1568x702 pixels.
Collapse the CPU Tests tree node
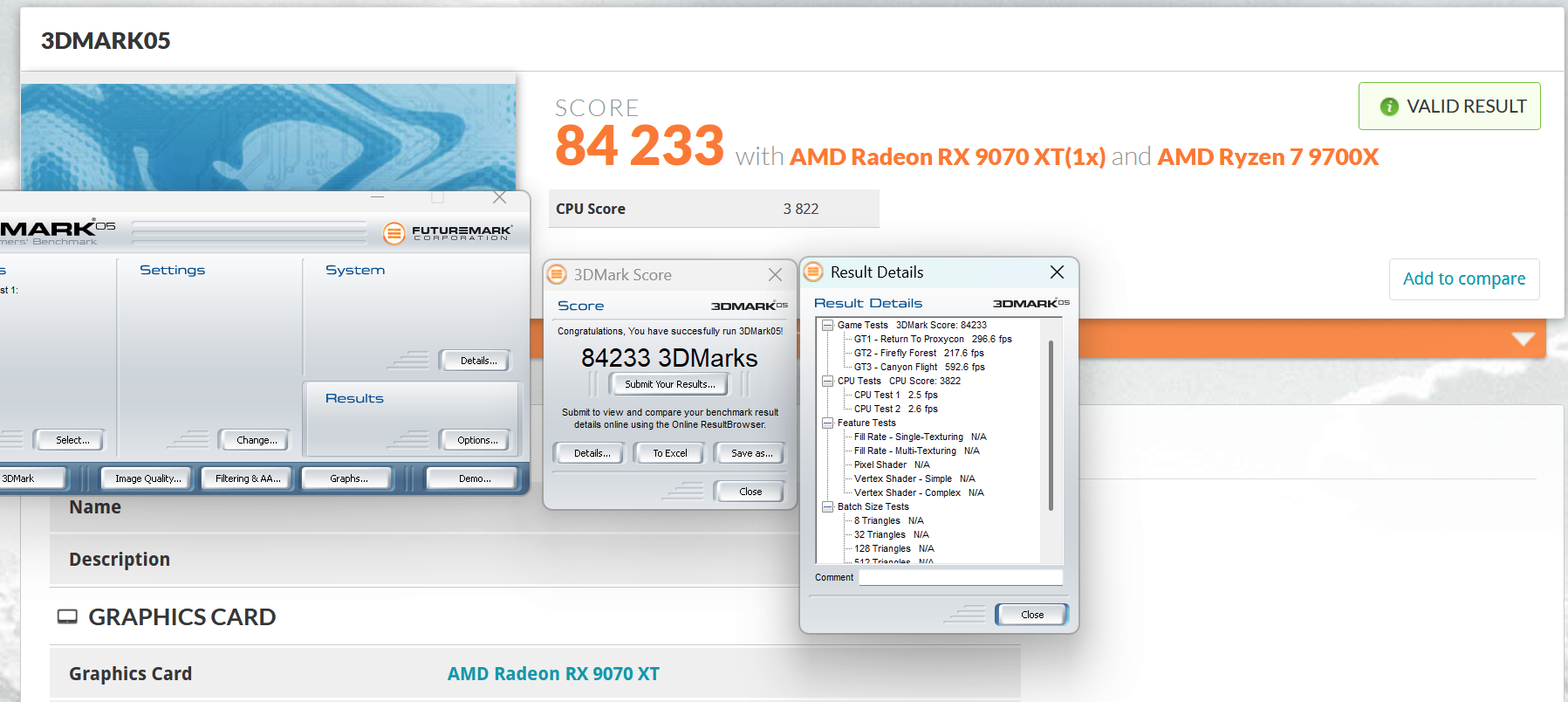pyautogui.click(x=827, y=381)
